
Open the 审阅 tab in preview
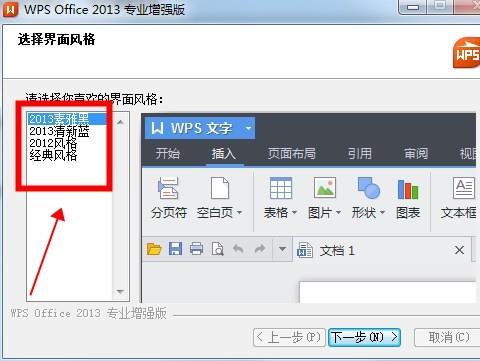coord(416,153)
